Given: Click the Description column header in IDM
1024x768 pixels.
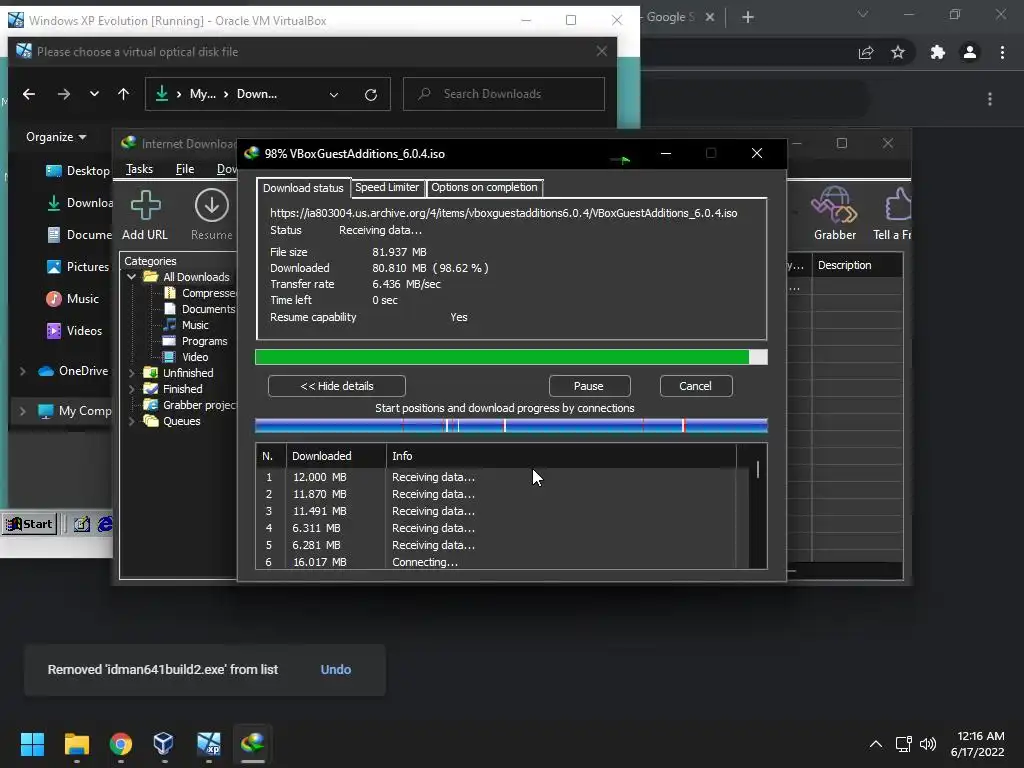Looking at the screenshot, I should 857,265.
